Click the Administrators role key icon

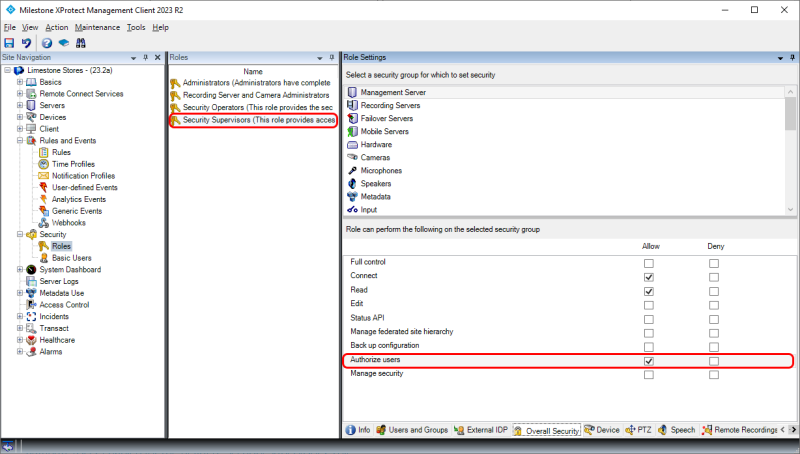175,83
